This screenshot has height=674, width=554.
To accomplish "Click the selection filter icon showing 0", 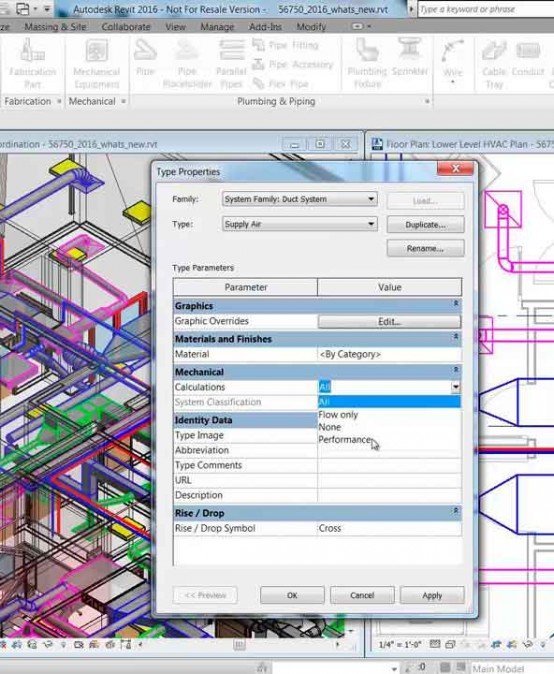I will point(415,668).
